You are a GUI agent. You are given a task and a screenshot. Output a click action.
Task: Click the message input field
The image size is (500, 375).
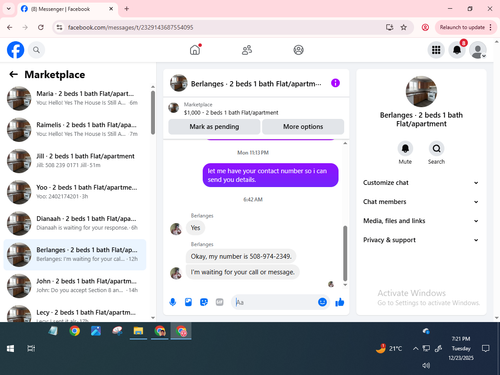275,302
